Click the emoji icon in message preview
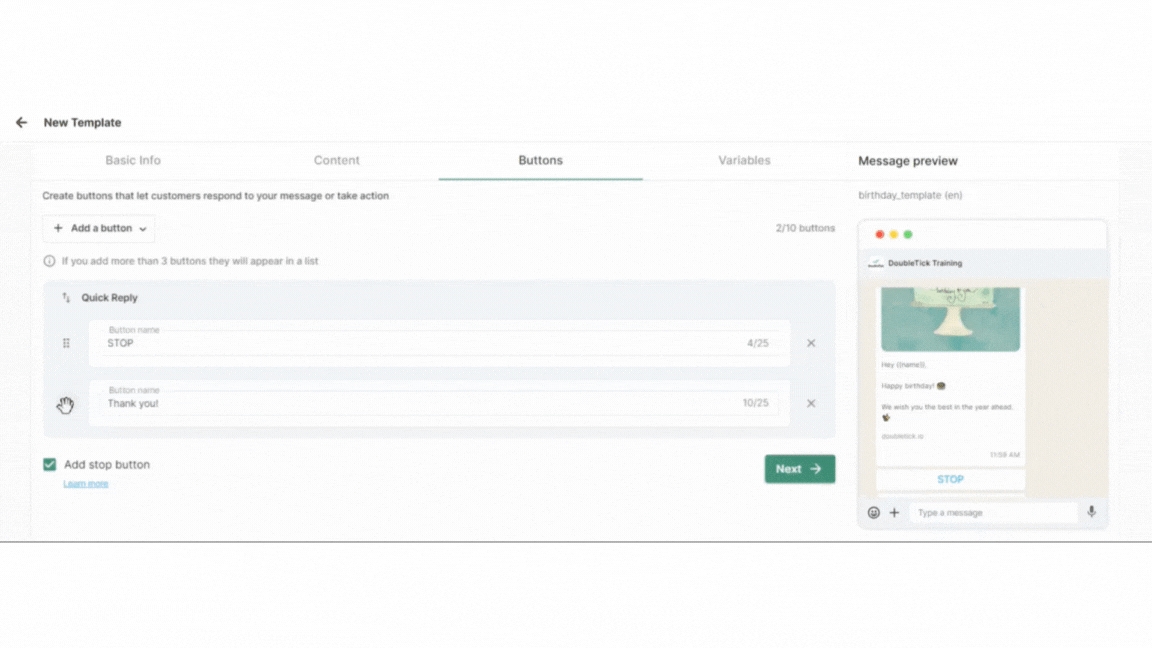1152x648 pixels. coord(873,513)
